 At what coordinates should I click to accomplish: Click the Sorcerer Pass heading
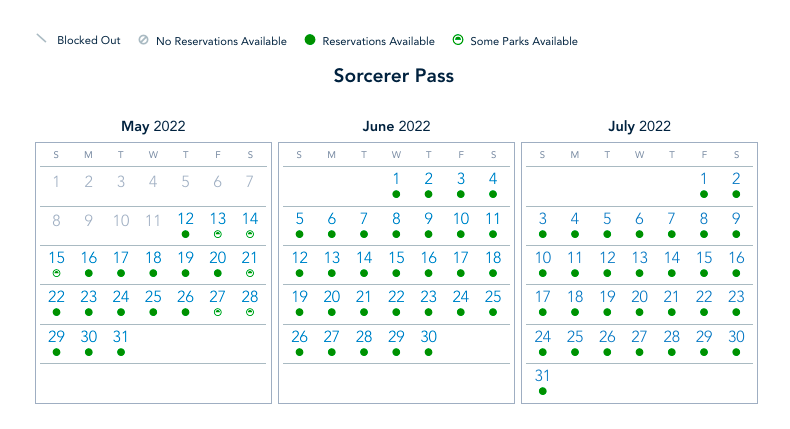394,76
